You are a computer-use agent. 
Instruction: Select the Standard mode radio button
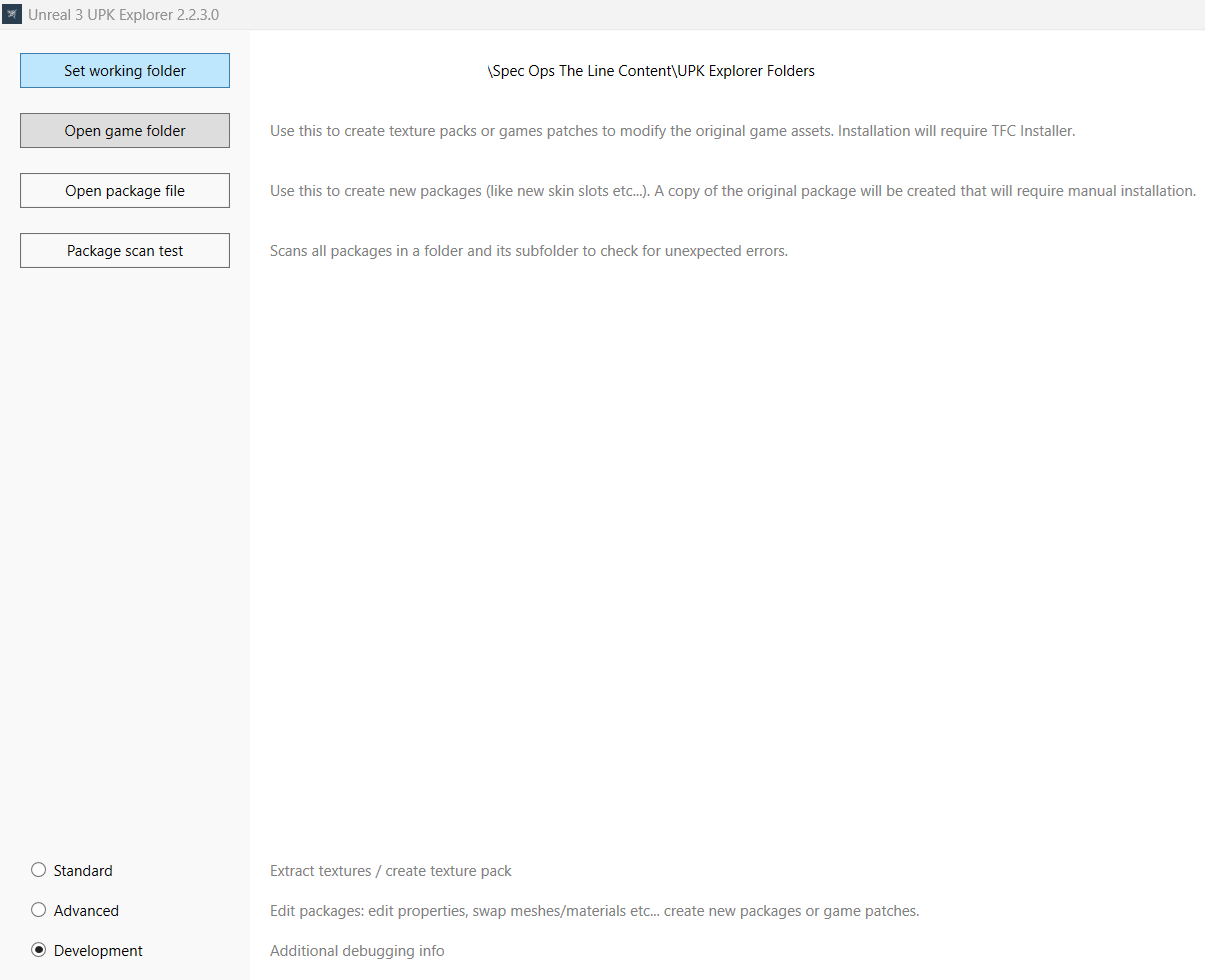coord(39,870)
